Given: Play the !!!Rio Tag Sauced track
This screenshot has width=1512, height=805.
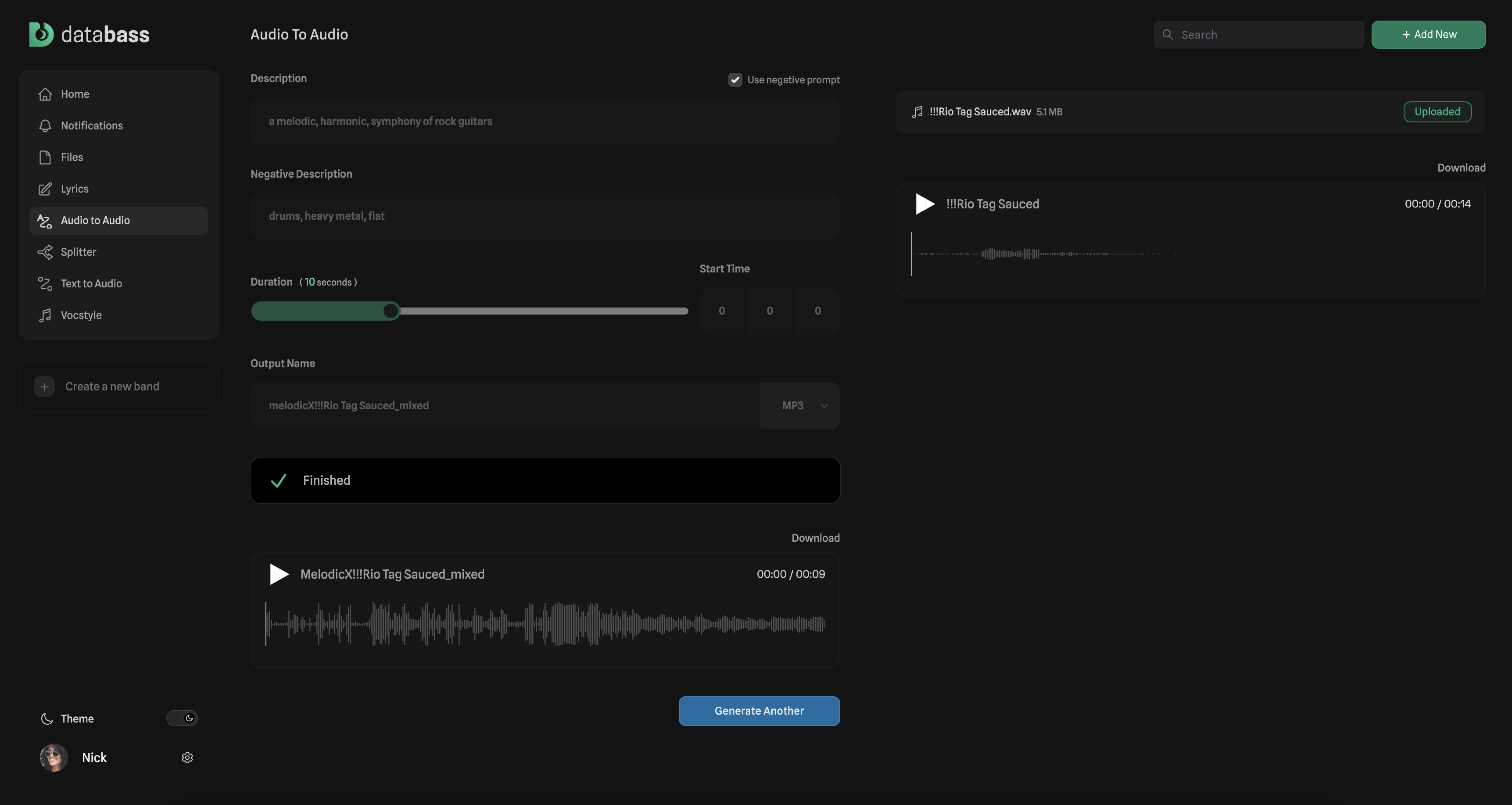Looking at the screenshot, I should [x=925, y=204].
